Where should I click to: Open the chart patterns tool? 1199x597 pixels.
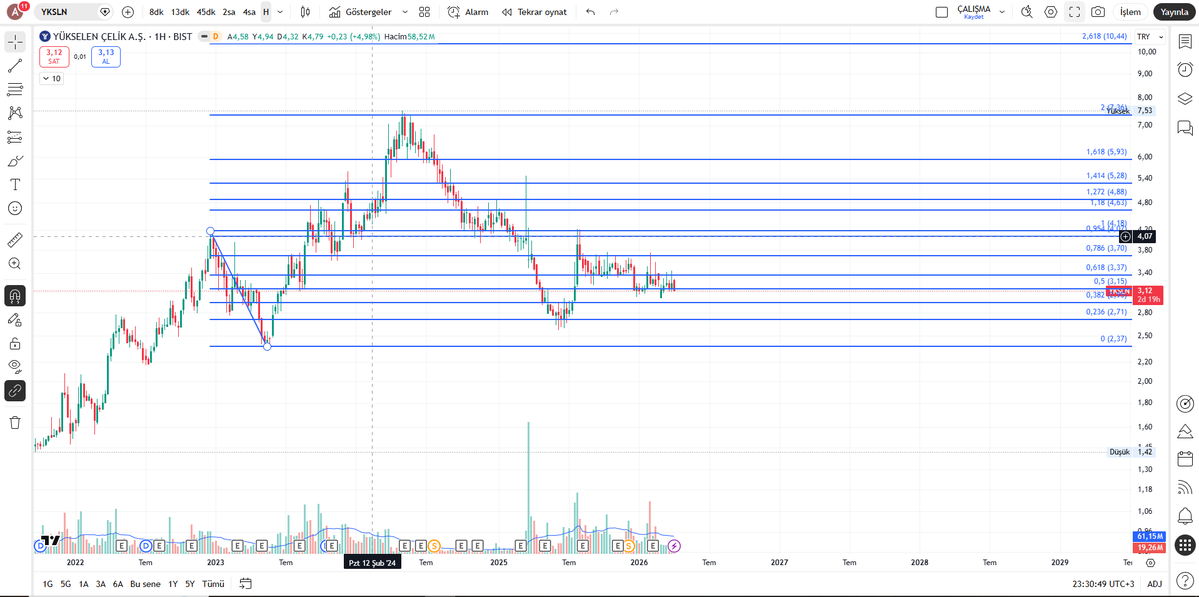click(x=15, y=113)
